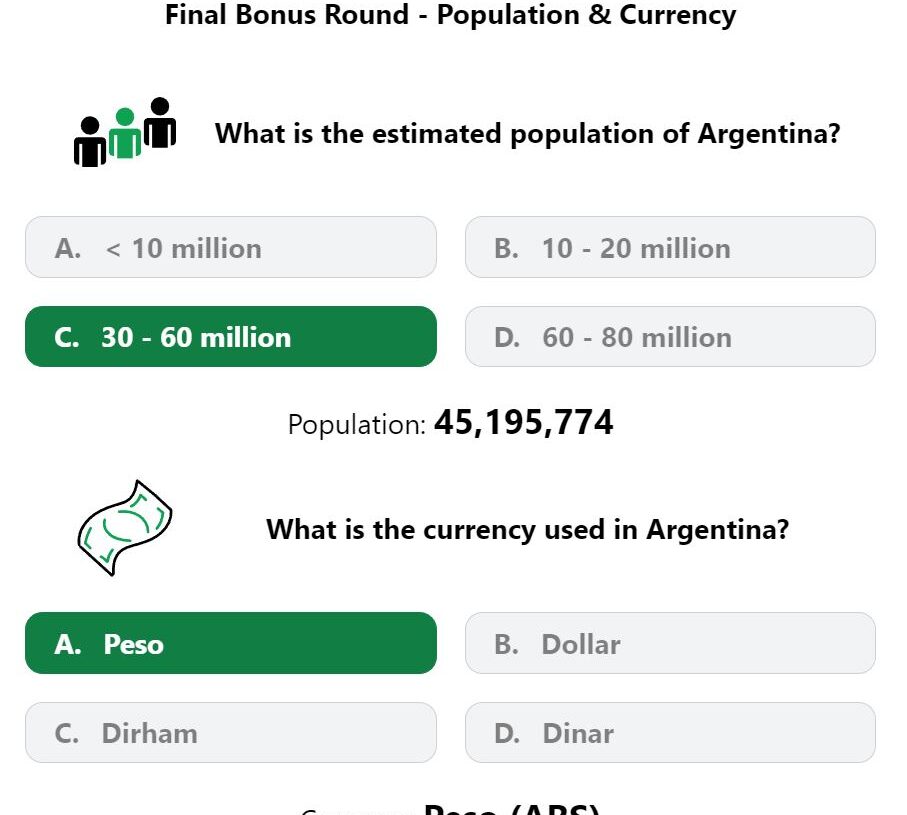Screen dimensions: 907x815
Task: Choose the highlighted A. Peso answer
Action: tap(231, 643)
